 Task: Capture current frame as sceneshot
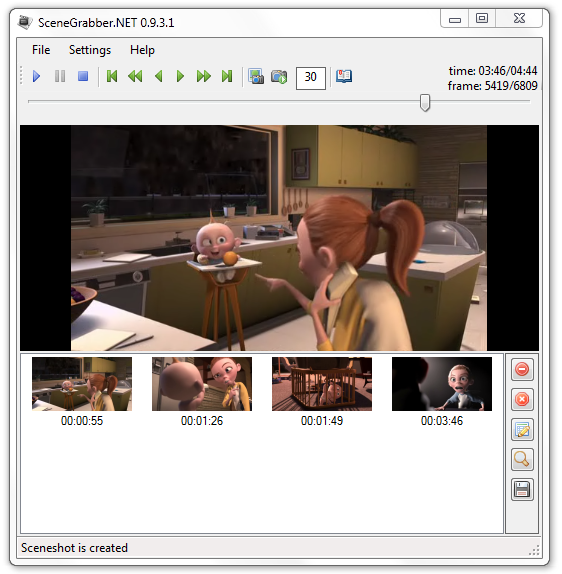pyautogui.click(x=256, y=77)
